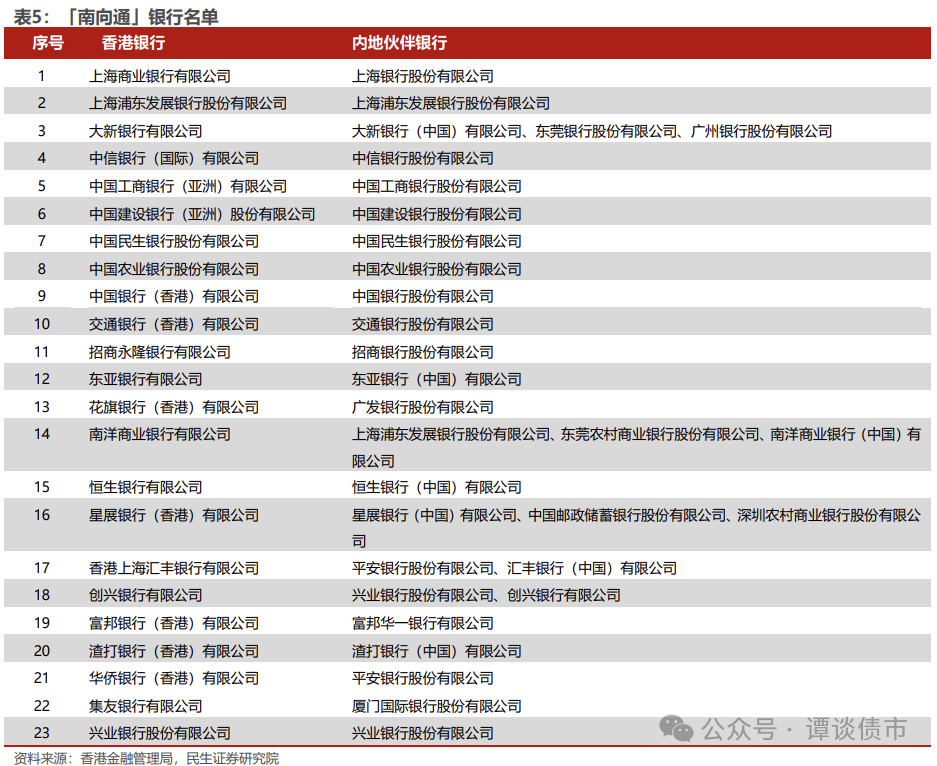Select 中国民生银行股份有限公司 in the Hong Kong column
The height and width of the screenshot is (766, 937).
coord(174,241)
